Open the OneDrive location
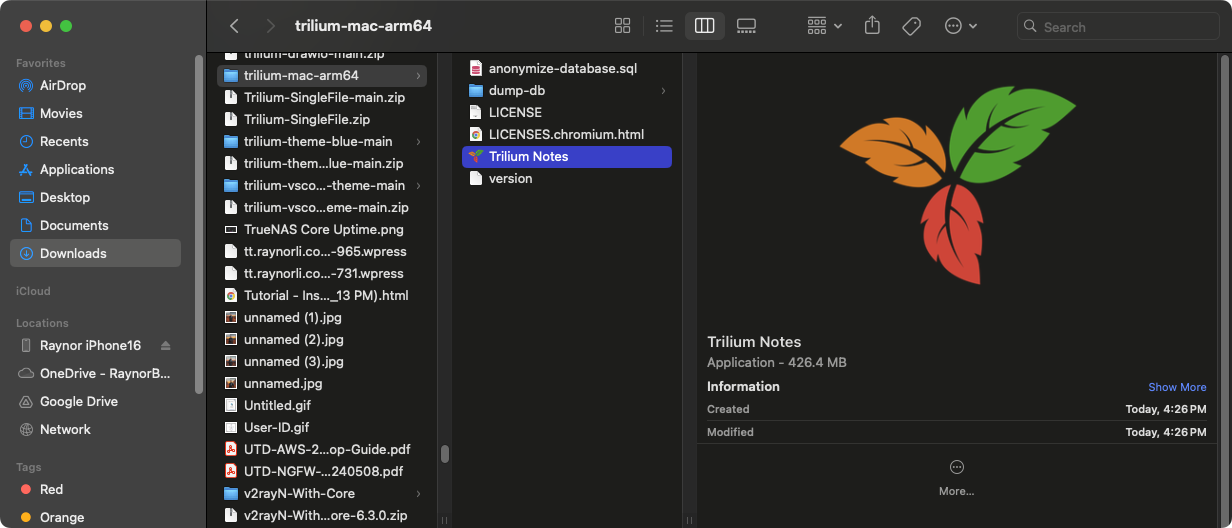This screenshot has width=1232, height=528. pyautogui.click(x=95, y=373)
